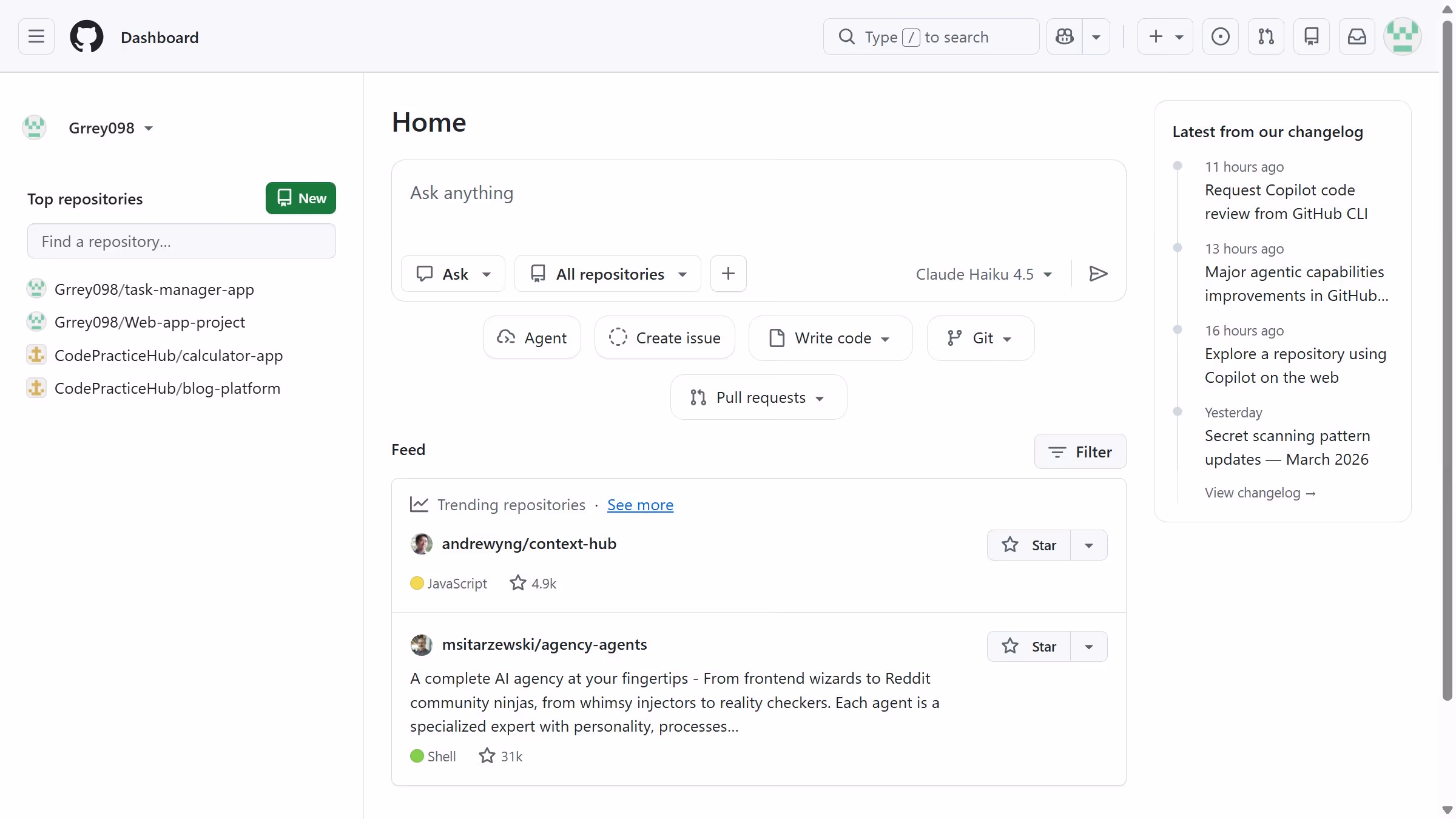
Task: Open the See more trending repositories link
Action: 640,505
